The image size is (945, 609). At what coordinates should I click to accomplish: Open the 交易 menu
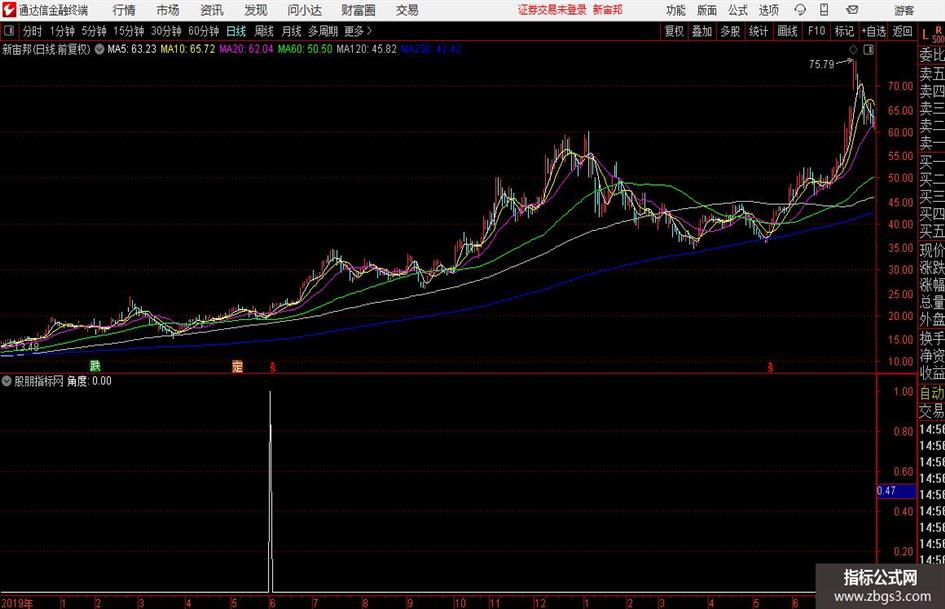pyautogui.click(x=407, y=10)
